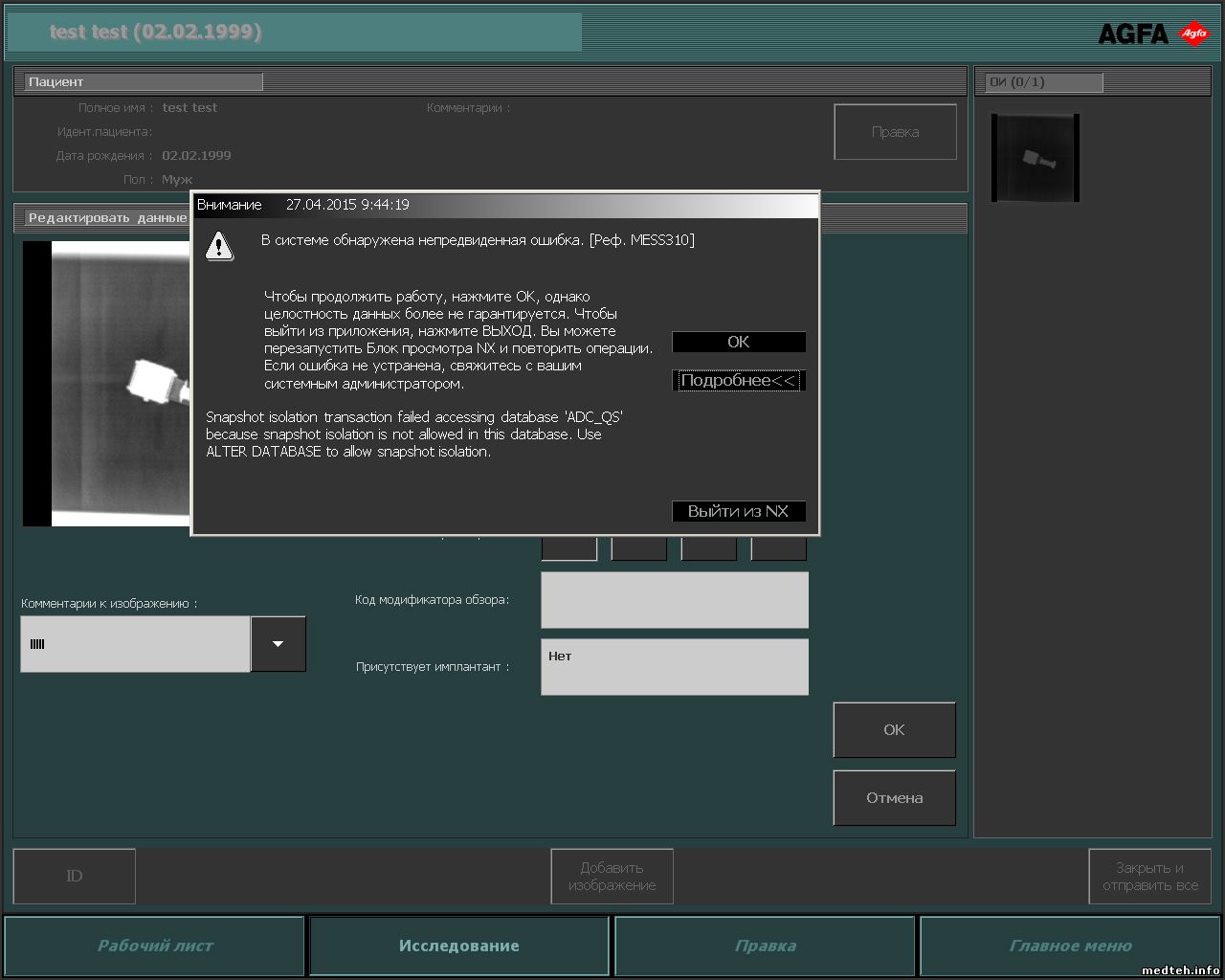This screenshot has width=1225, height=980.
Task: Switch to the Исследование tab
Action: pyautogui.click(x=459, y=946)
